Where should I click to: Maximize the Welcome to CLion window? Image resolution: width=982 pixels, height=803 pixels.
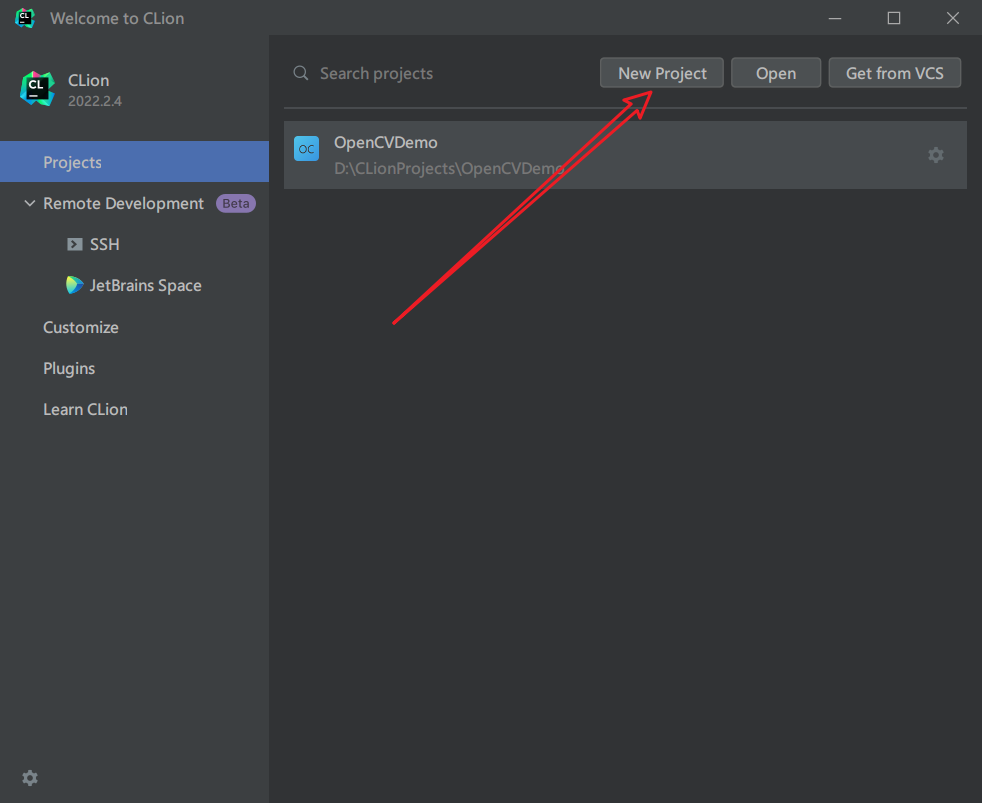pos(894,18)
